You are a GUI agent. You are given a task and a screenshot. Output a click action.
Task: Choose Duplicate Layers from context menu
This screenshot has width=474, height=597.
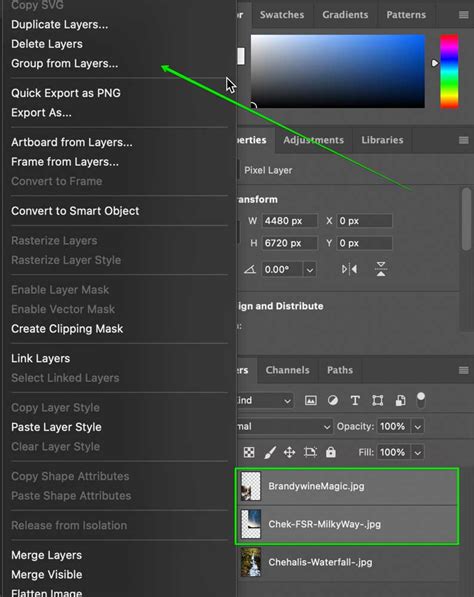(x=59, y=24)
